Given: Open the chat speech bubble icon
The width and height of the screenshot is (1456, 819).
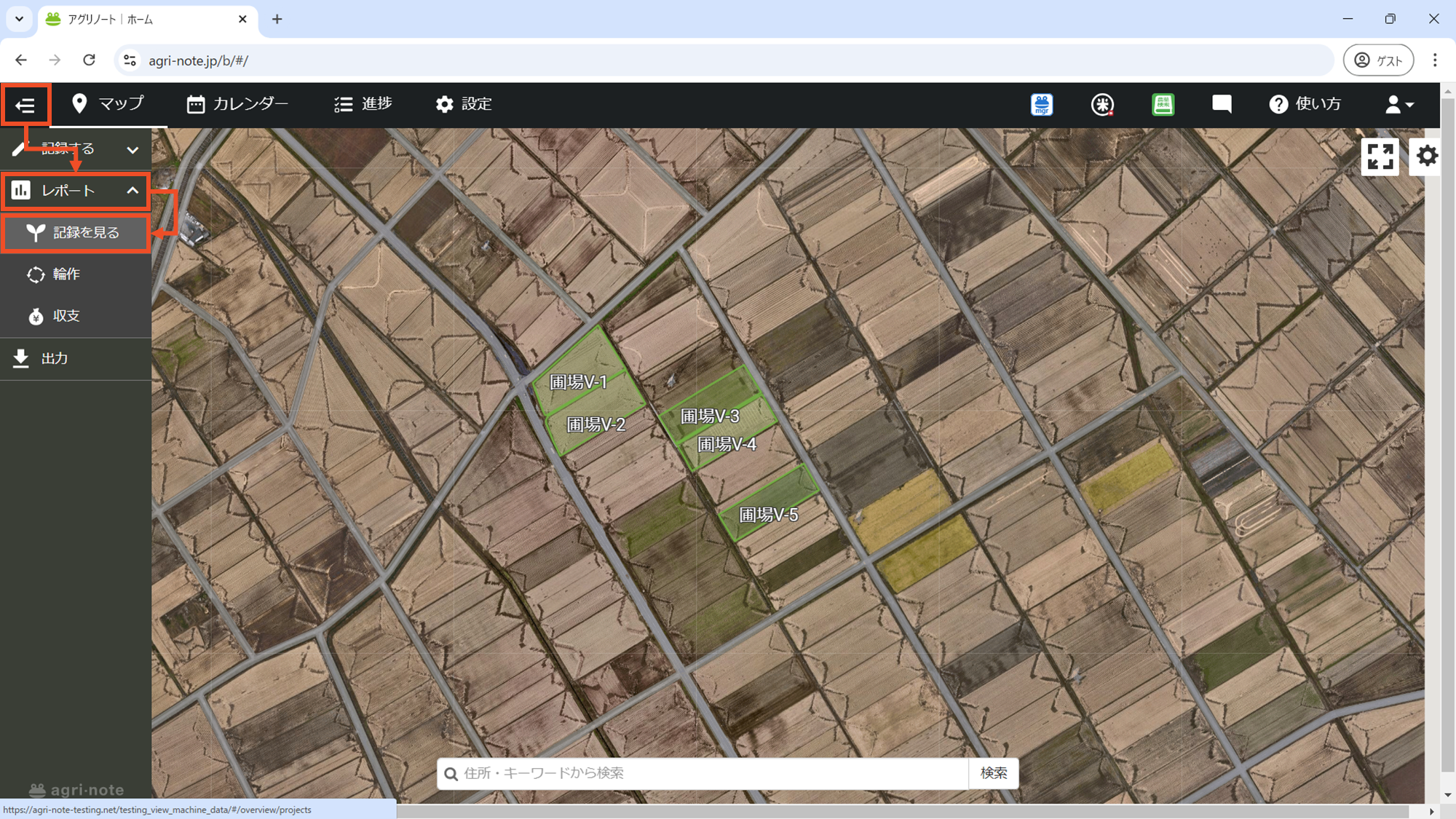Looking at the screenshot, I should click(1222, 104).
